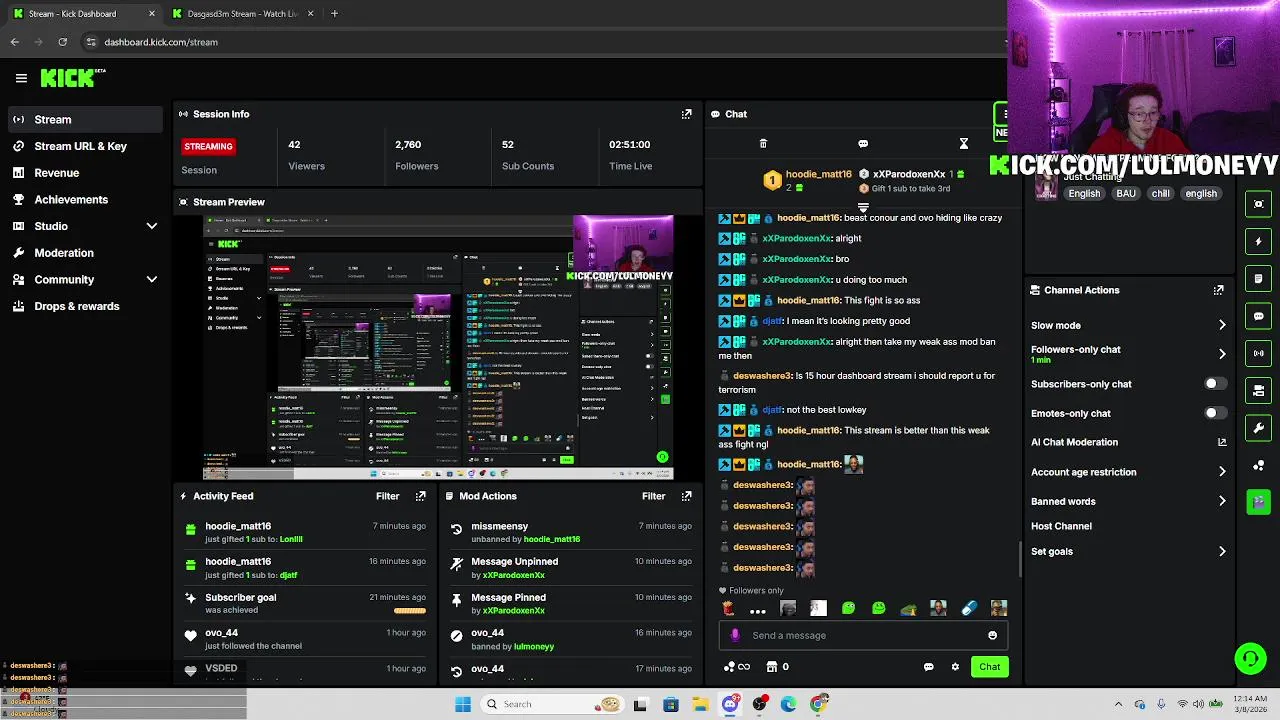Open Banned words options arrow

pos(1222,501)
